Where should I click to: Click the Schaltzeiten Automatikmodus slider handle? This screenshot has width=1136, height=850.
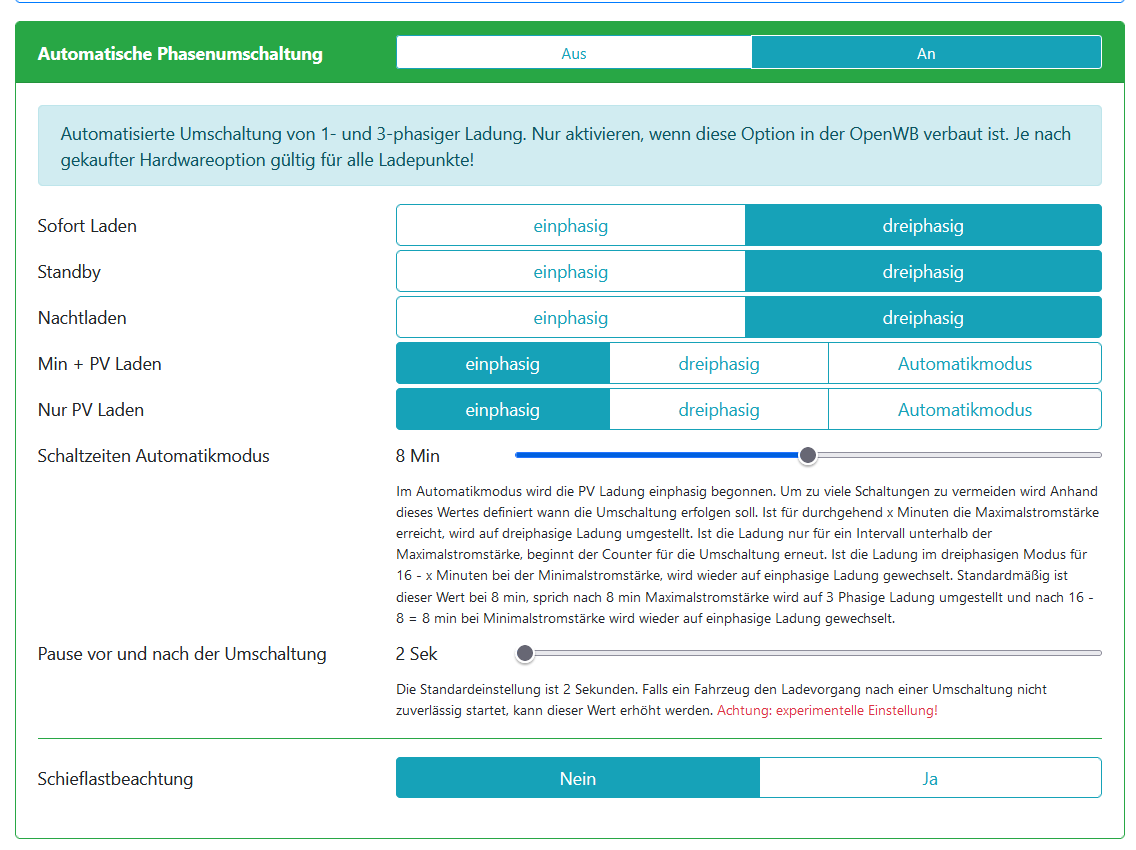(808, 455)
